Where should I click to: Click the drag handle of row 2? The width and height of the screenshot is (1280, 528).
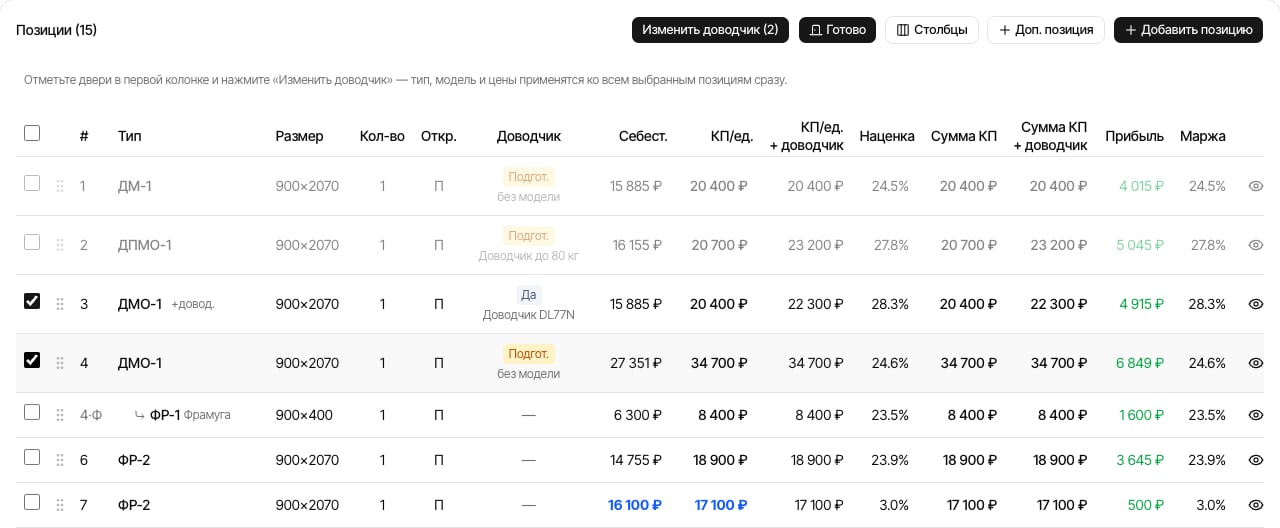coord(60,245)
